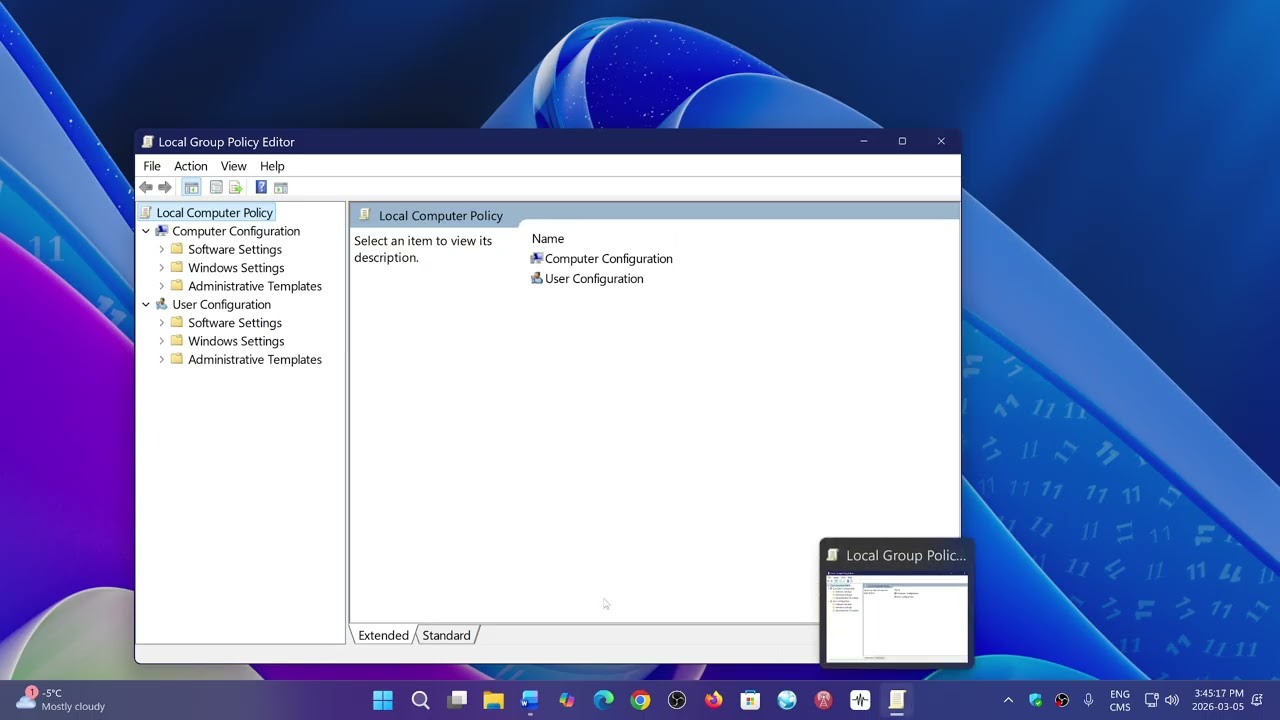Viewport: 1280px width, 720px height.
Task: Expand Windows Settings under Computer Configuration
Action: [x=162, y=268]
